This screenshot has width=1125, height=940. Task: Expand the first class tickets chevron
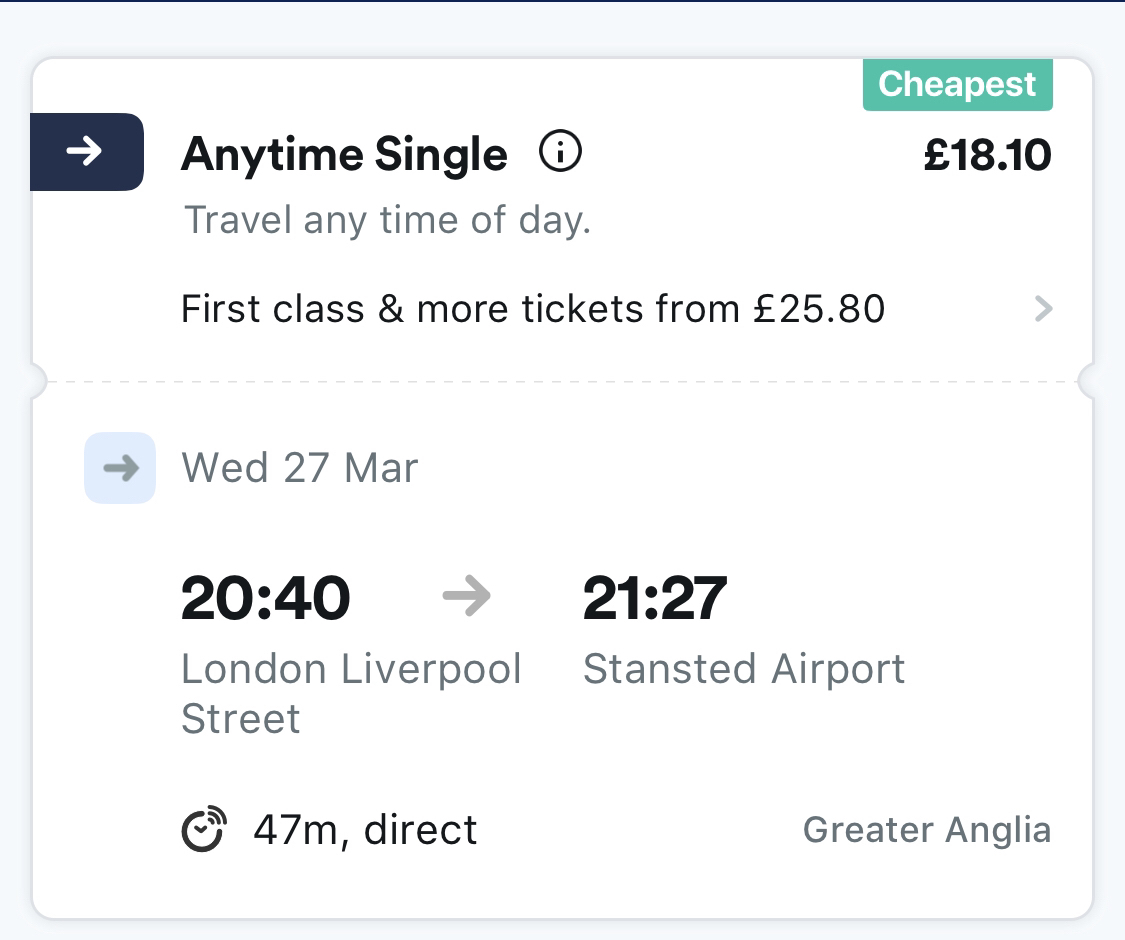coord(1042,309)
